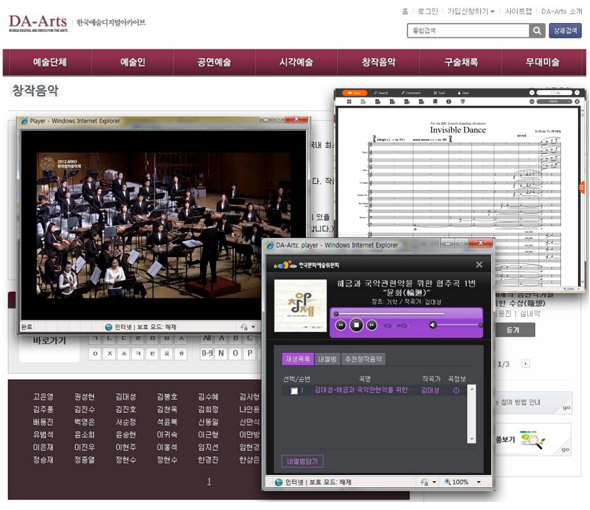
Task: Switch to 추천창작음악 tab in audio player
Action: point(363,359)
